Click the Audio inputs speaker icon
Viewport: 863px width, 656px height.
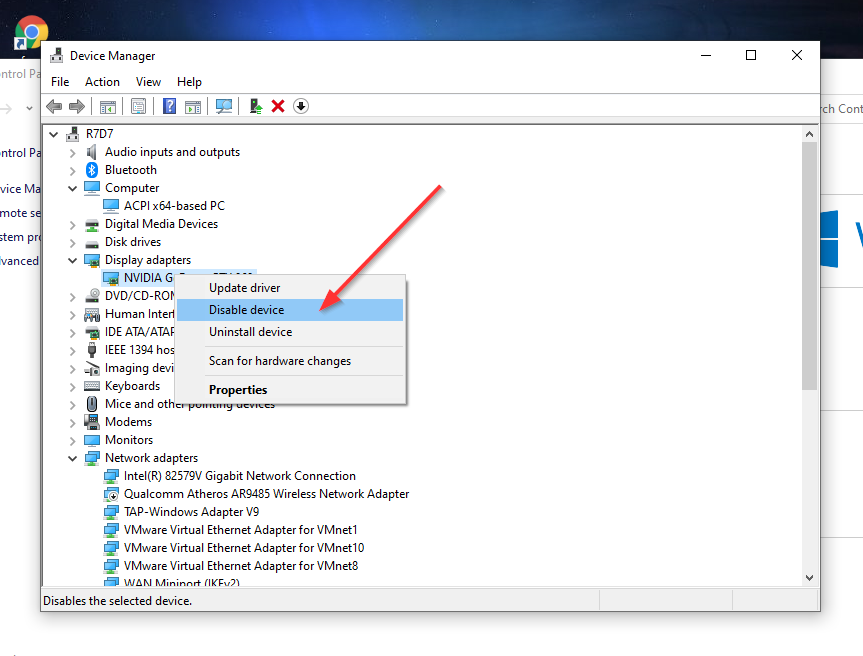pos(91,152)
